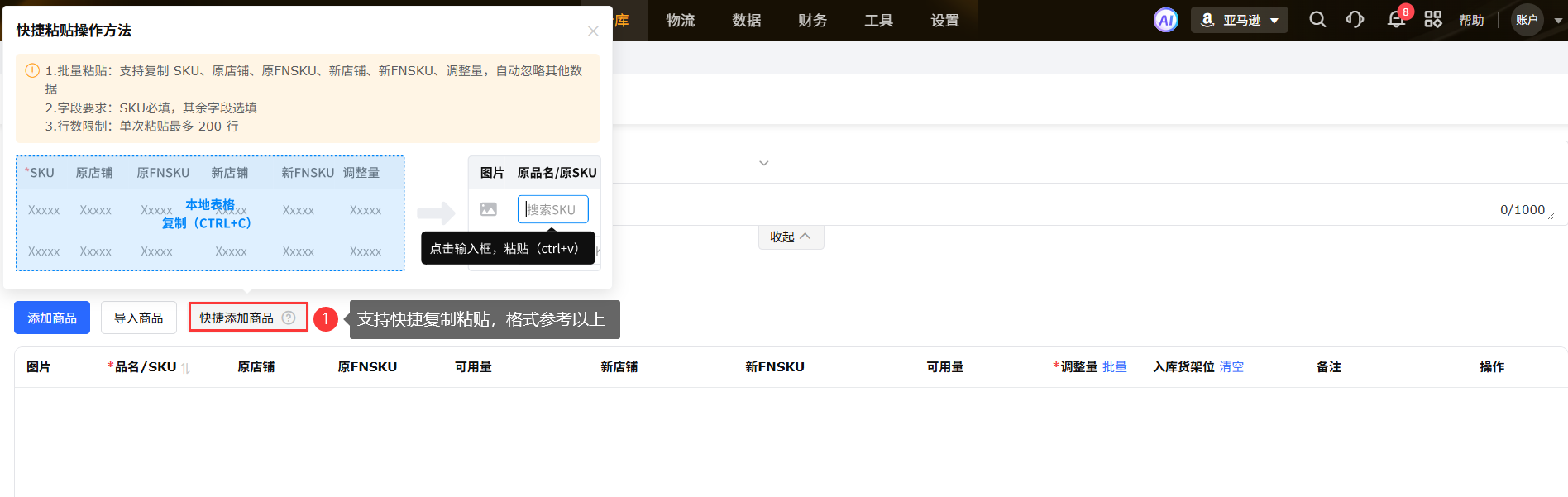Click the image placeholder icon in preview
This screenshot has height=497, width=1568.
(489, 209)
